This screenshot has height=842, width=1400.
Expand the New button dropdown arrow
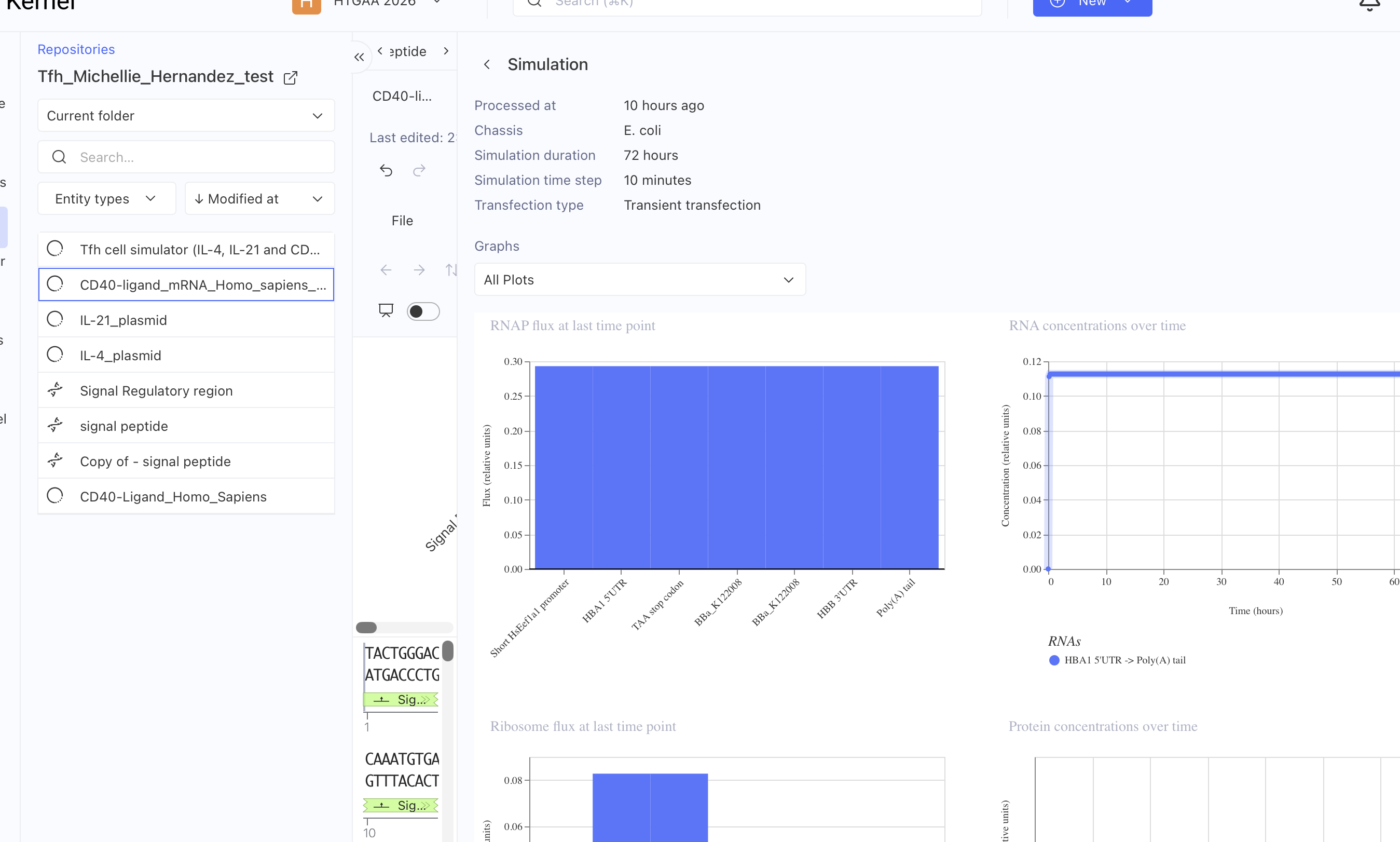pyautogui.click(x=1127, y=3)
